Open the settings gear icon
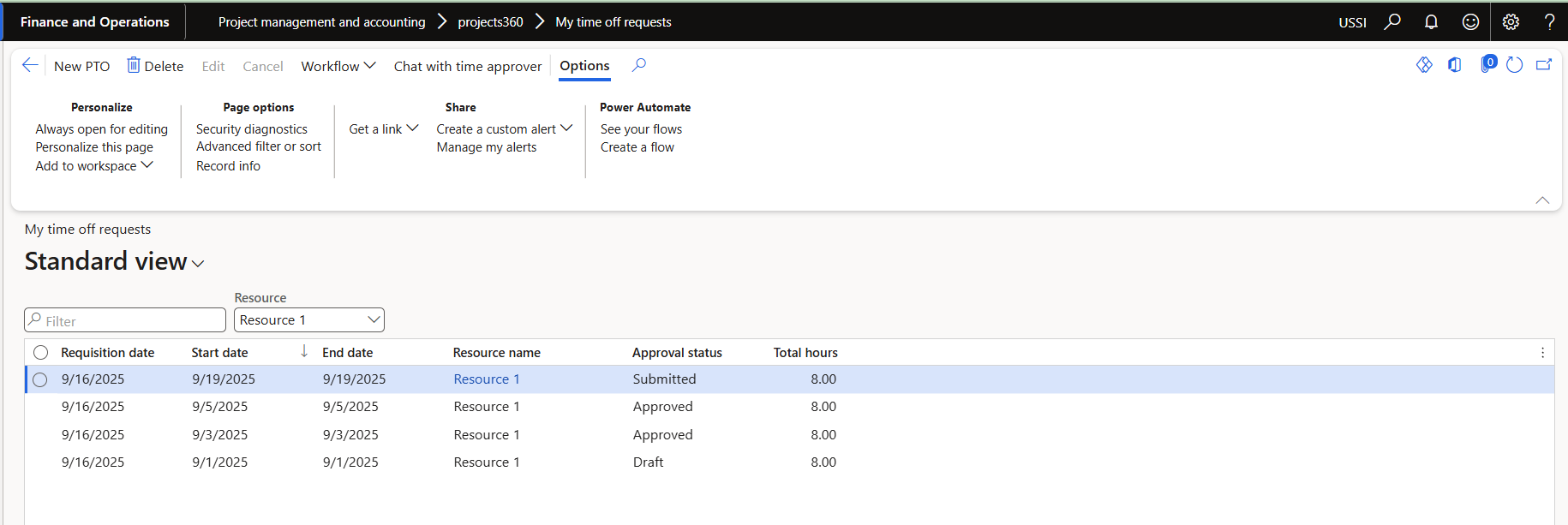The width and height of the screenshot is (1568, 525). tap(1511, 21)
